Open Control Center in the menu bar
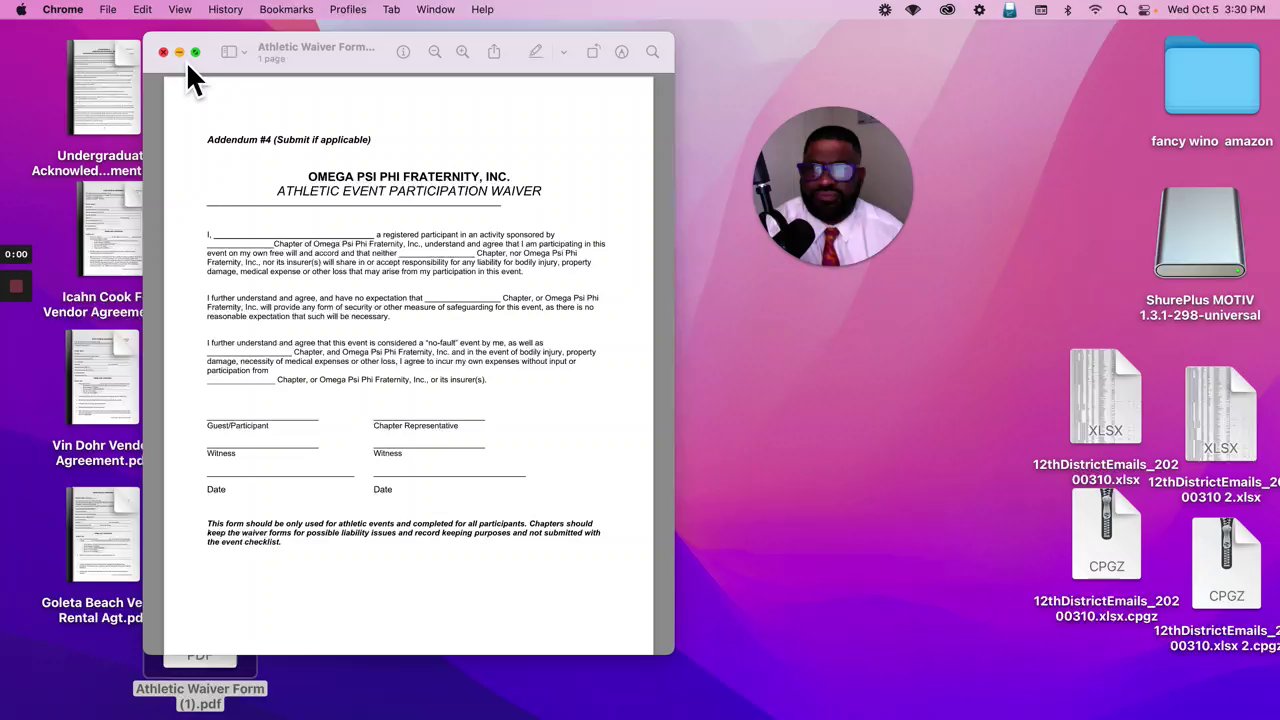 click(1145, 9)
